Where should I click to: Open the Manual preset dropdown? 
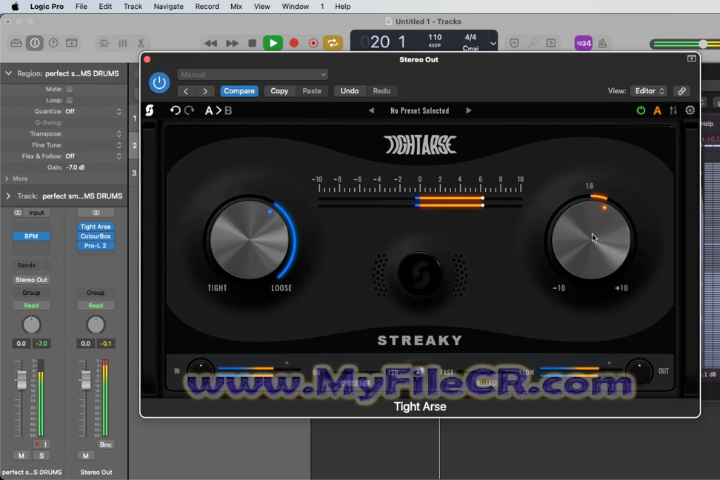253,74
